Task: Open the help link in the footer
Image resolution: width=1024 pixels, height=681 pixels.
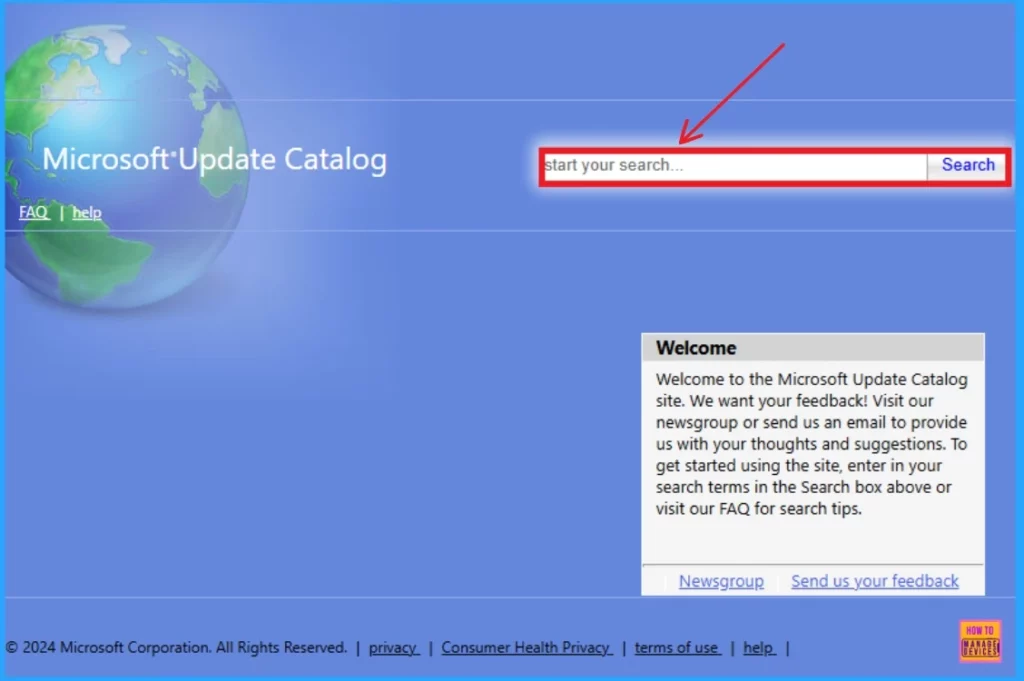Action: pyautogui.click(x=758, y=647)
